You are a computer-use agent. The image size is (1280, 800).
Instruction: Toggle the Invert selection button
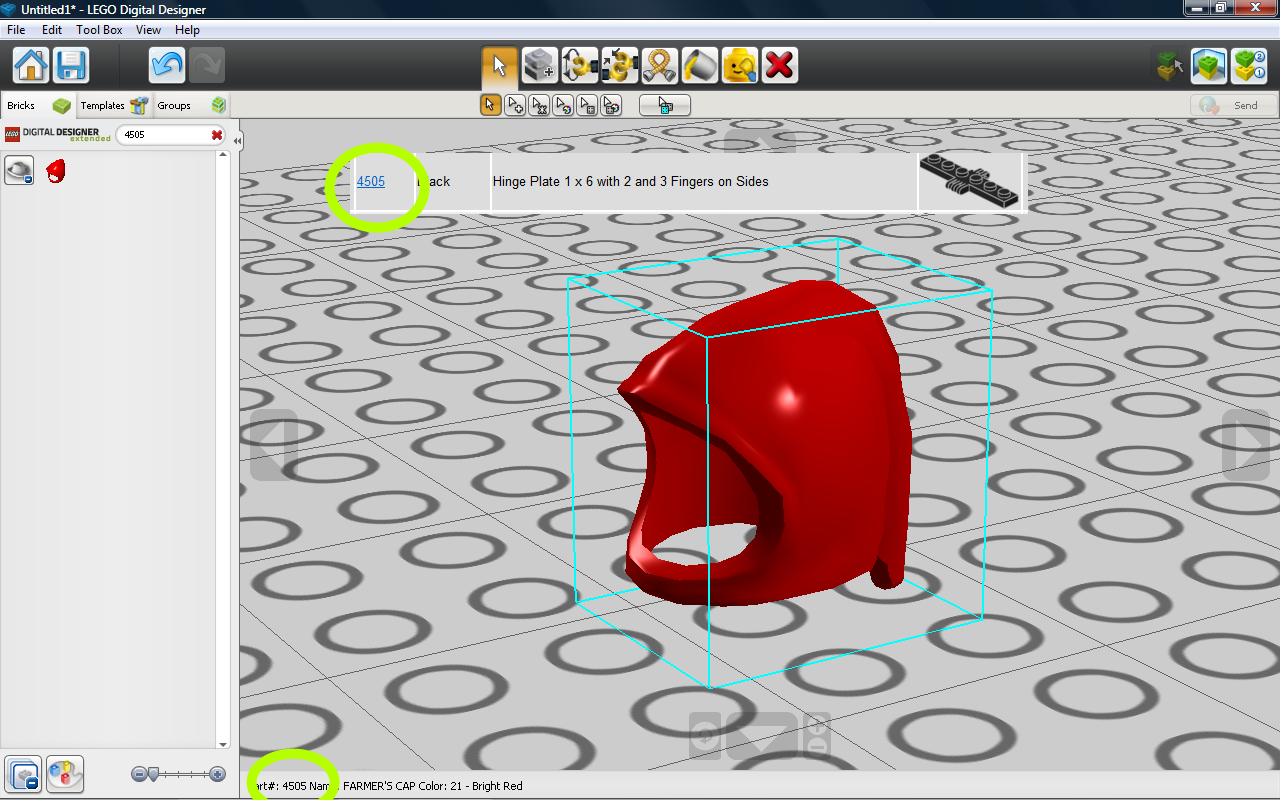click(665, 105)
